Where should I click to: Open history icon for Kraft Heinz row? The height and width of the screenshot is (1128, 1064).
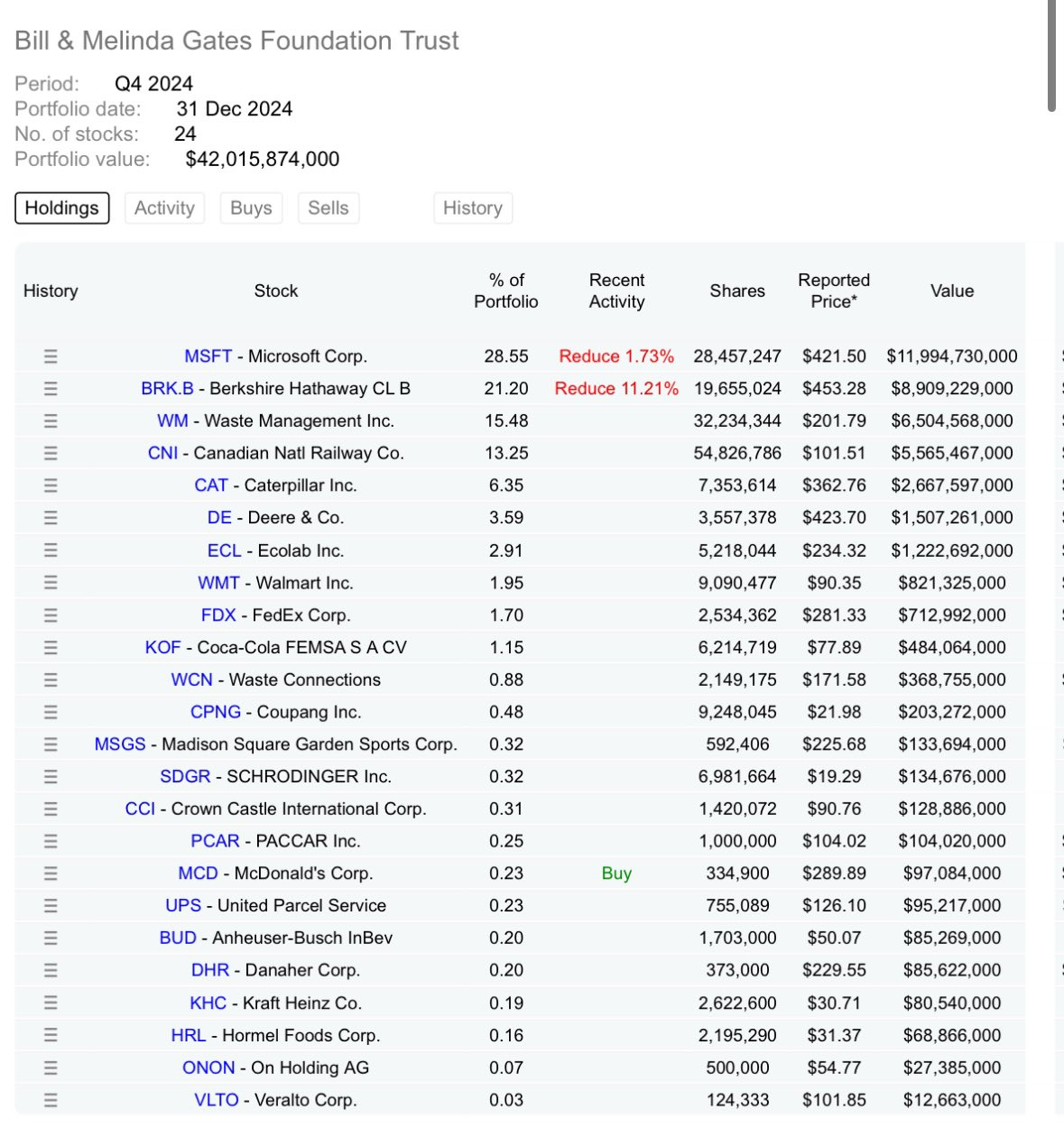(x=51, y=1003)
